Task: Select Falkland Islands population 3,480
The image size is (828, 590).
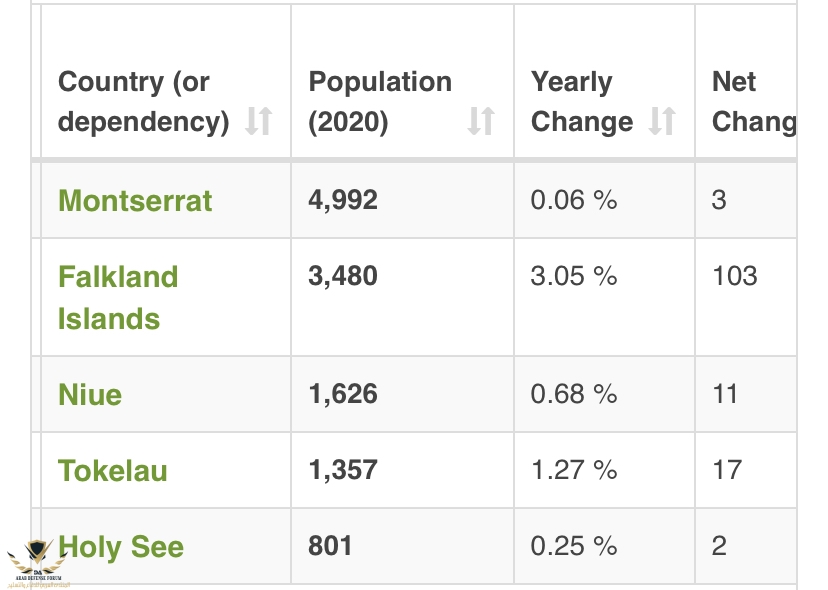Action: point(343,276)
